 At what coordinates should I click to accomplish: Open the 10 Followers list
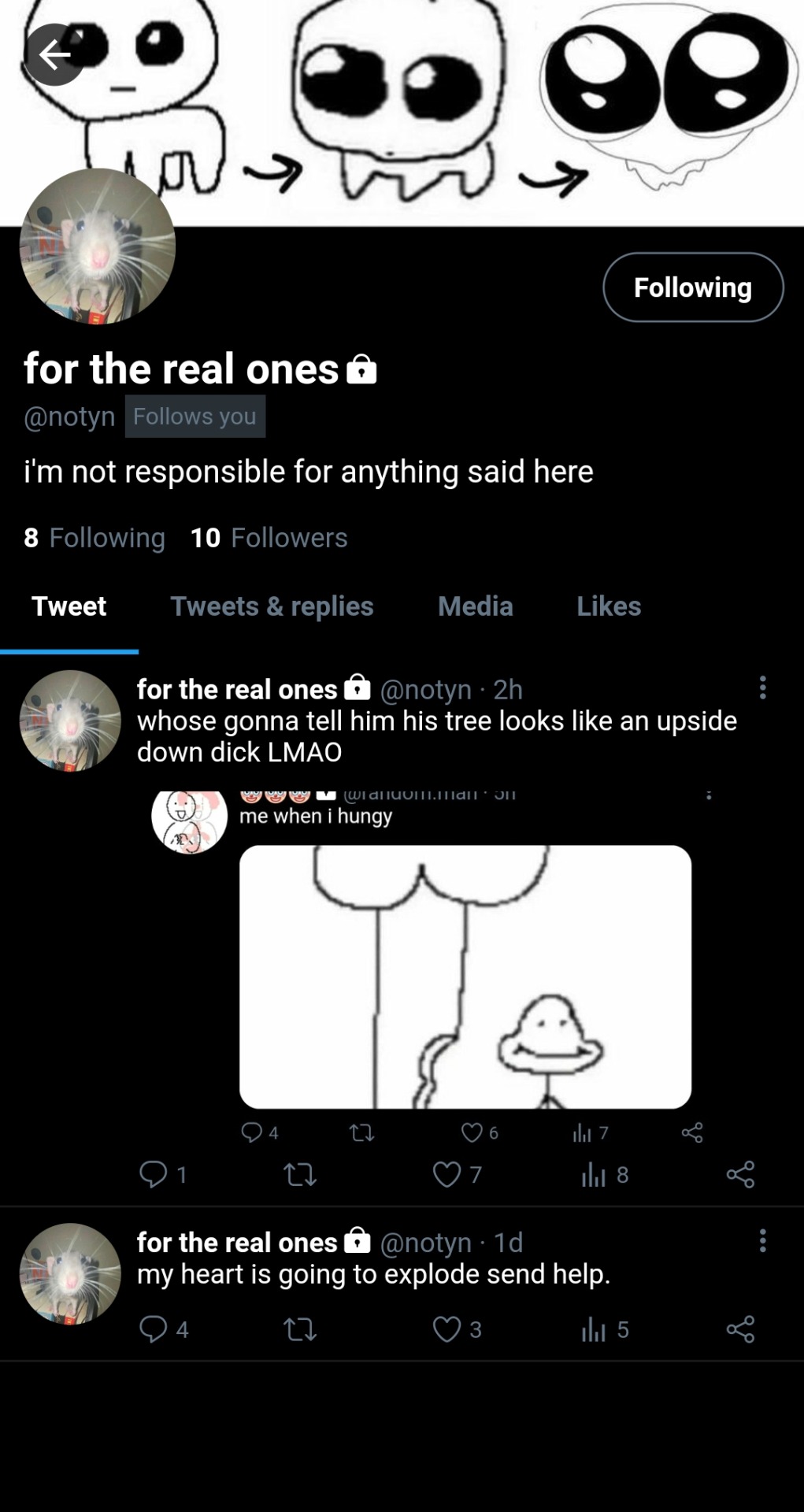point(269,538)
